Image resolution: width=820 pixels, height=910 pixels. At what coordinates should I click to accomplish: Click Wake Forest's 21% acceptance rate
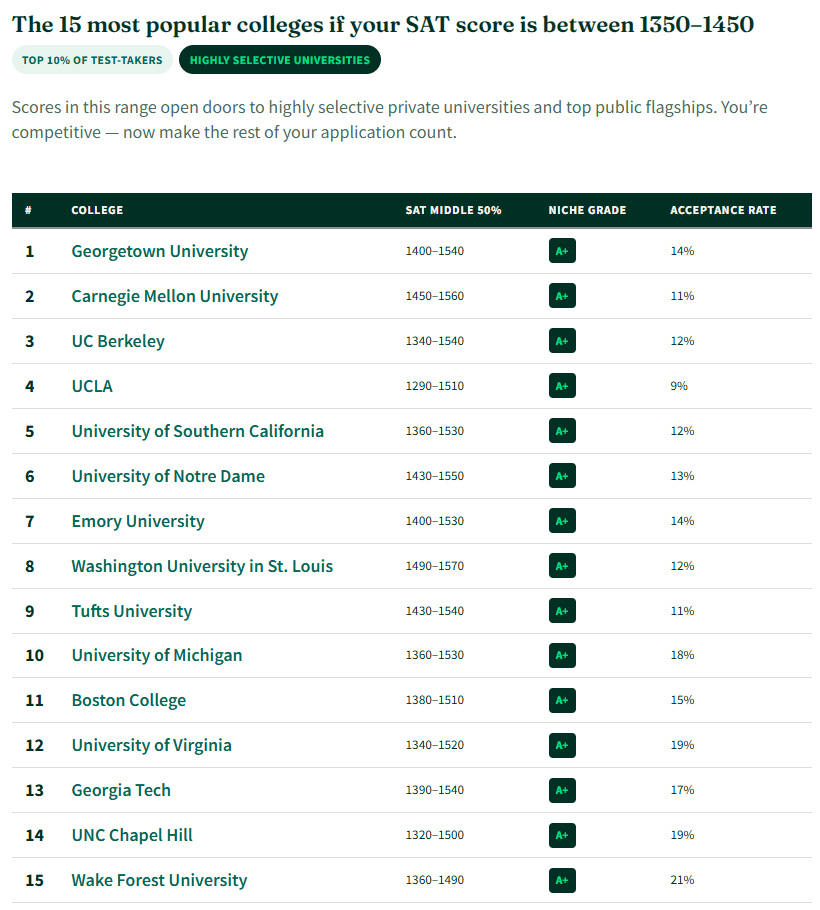coord(682,880)
